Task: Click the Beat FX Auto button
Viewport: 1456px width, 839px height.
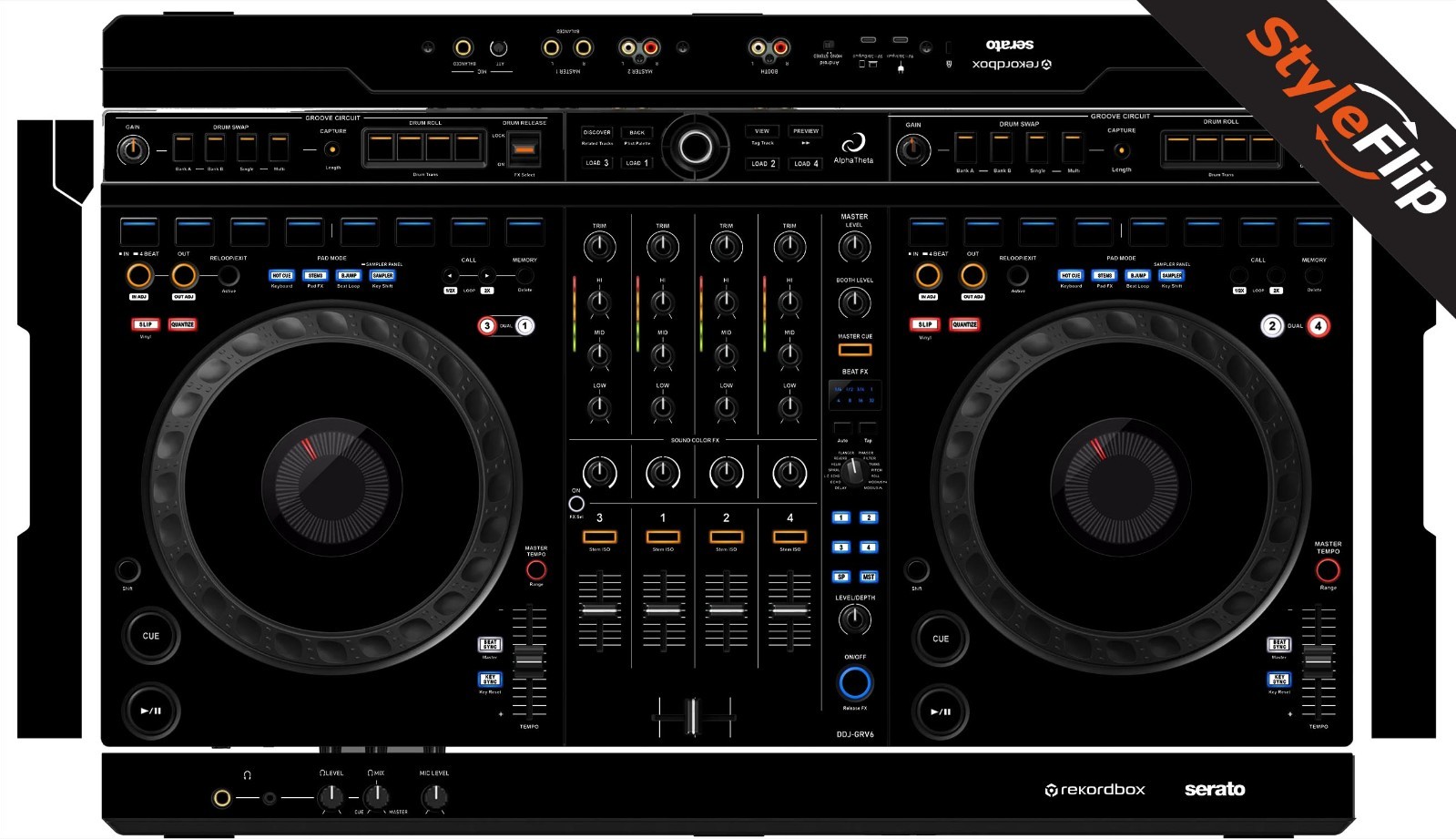Action: click(x=842, y=428)
